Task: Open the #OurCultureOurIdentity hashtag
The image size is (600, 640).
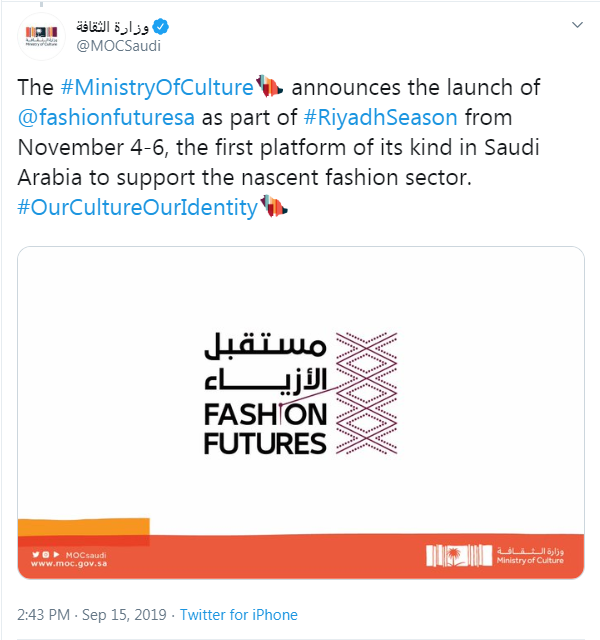Action: (138, 209)
